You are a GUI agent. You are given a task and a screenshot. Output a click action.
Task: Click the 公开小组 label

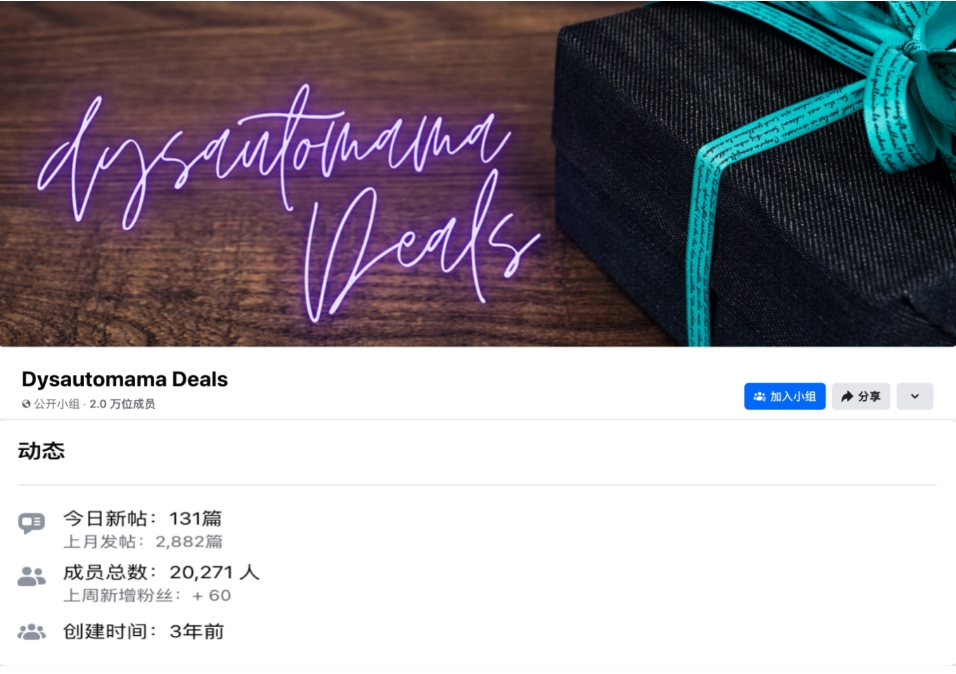pyautogui.click(x=57, y=404)
